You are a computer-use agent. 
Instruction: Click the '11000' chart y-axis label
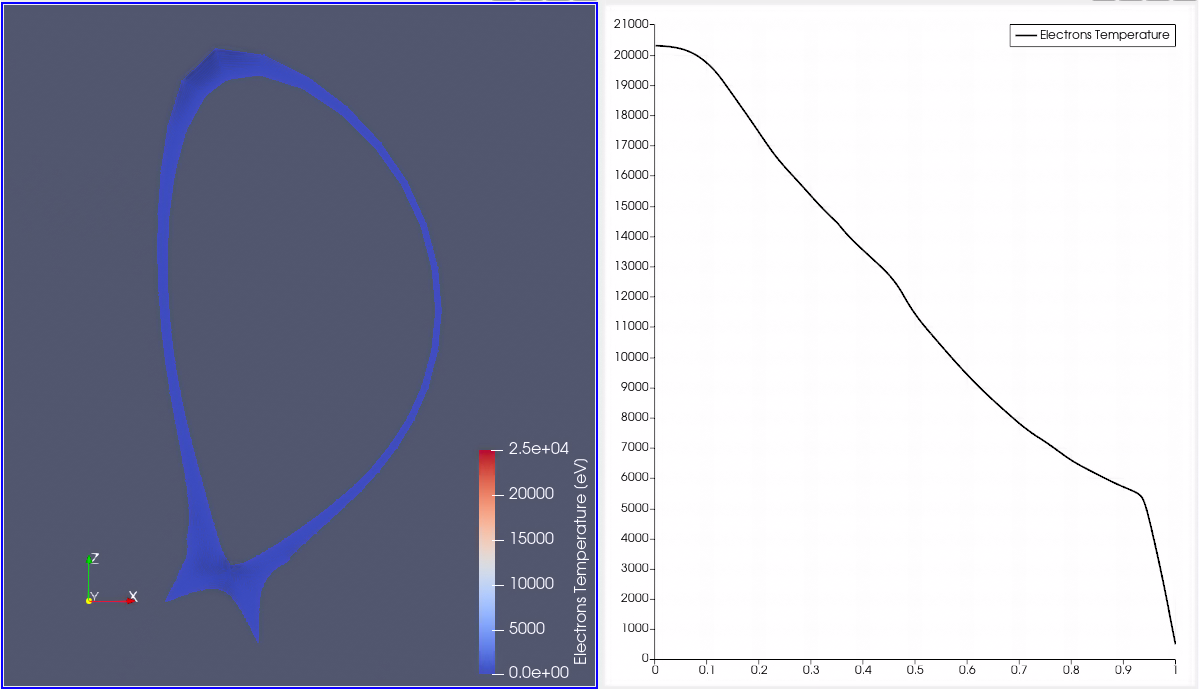point(631,327)
